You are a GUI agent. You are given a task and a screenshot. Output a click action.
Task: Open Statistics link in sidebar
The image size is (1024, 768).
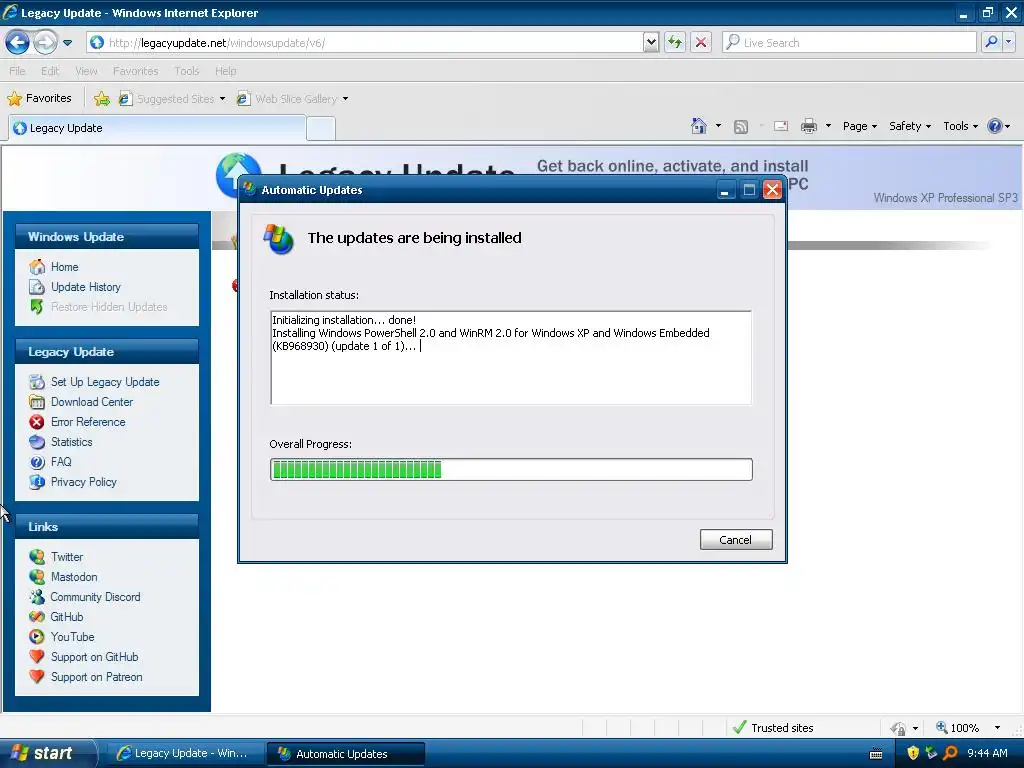pos(72,442)
